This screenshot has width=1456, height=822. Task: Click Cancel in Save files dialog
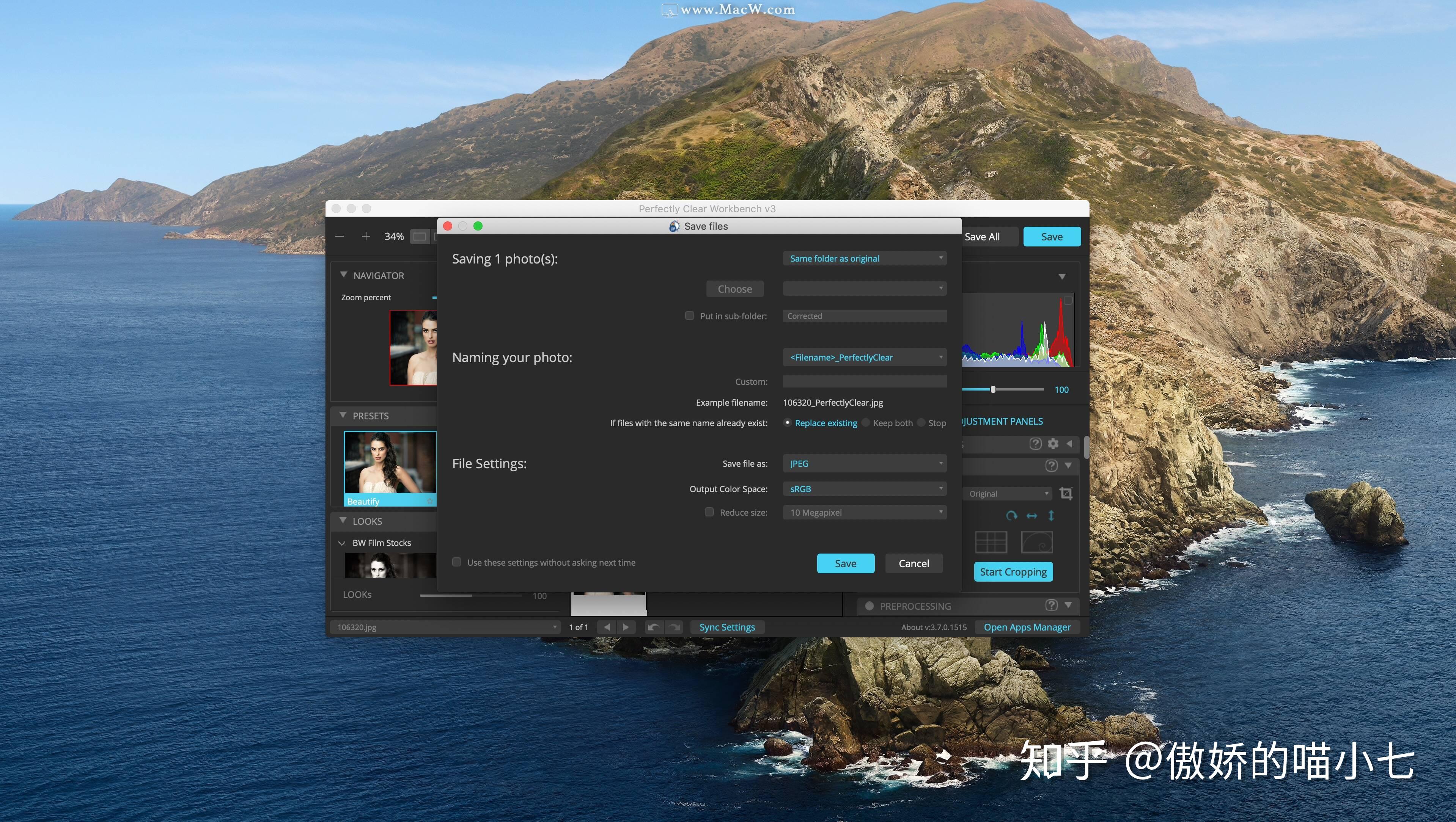(914, 563)
